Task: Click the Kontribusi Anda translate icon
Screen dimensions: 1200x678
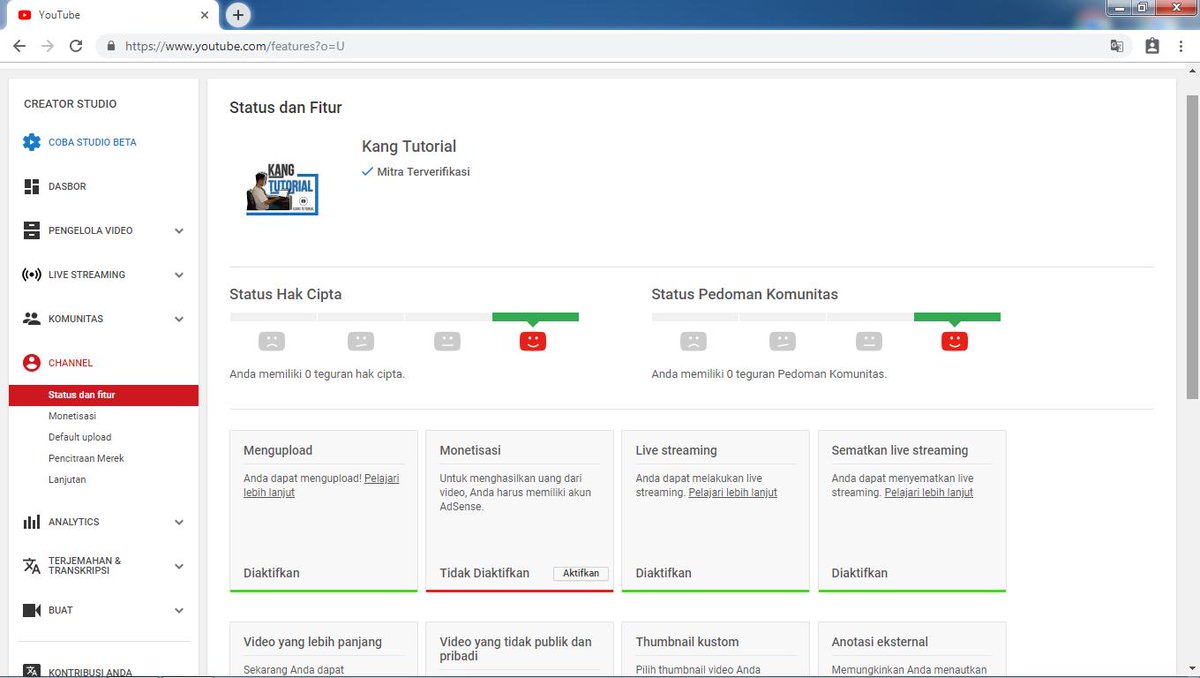Action: tap(31, 670)
